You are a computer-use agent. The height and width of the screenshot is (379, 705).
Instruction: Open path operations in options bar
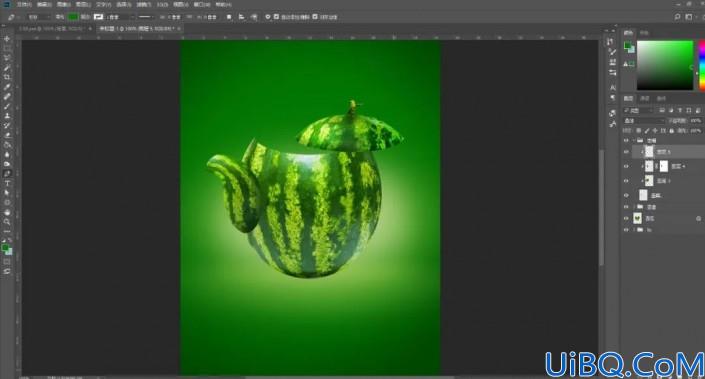pos(229,17)
